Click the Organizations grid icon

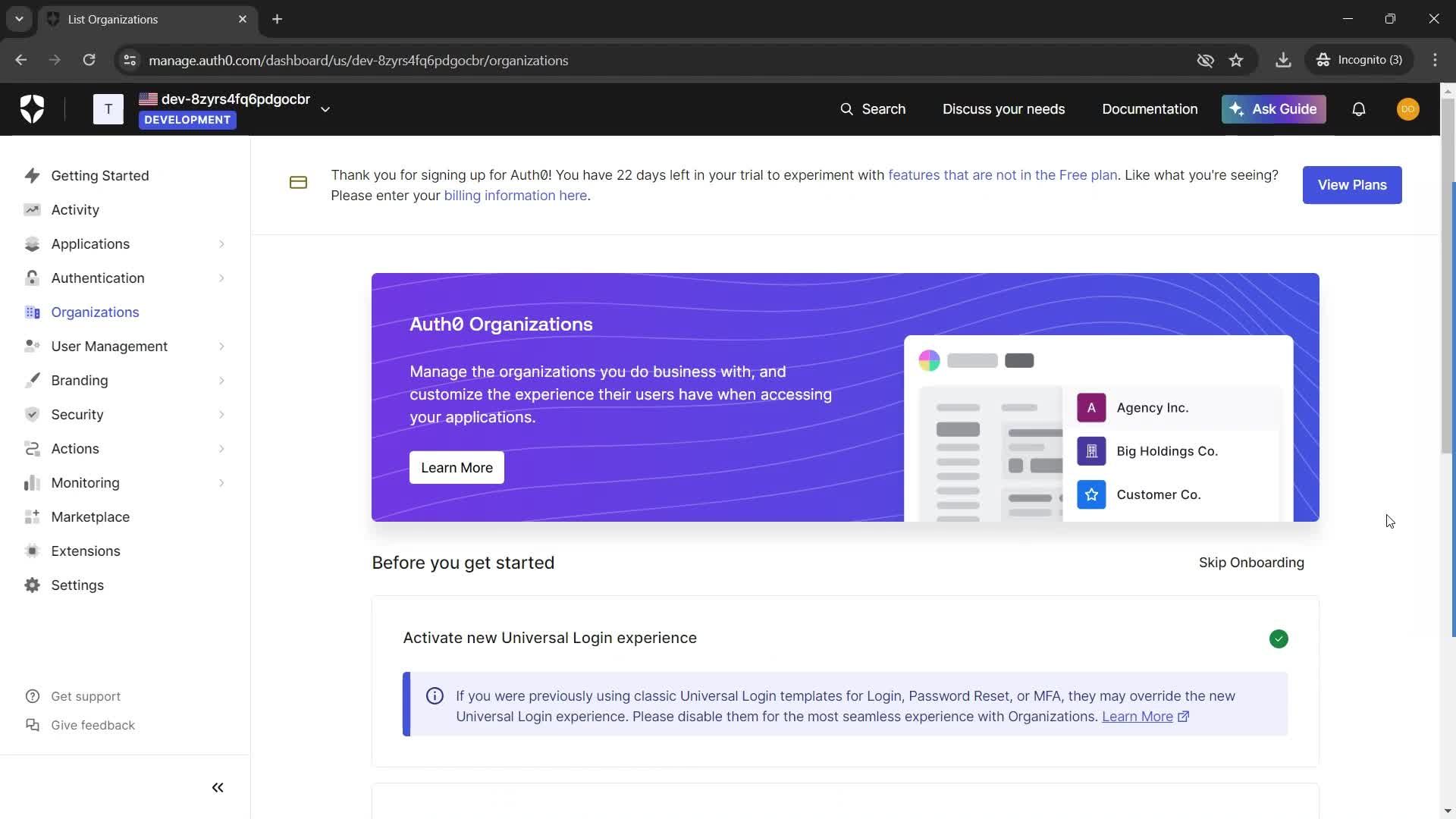(32, 312)
